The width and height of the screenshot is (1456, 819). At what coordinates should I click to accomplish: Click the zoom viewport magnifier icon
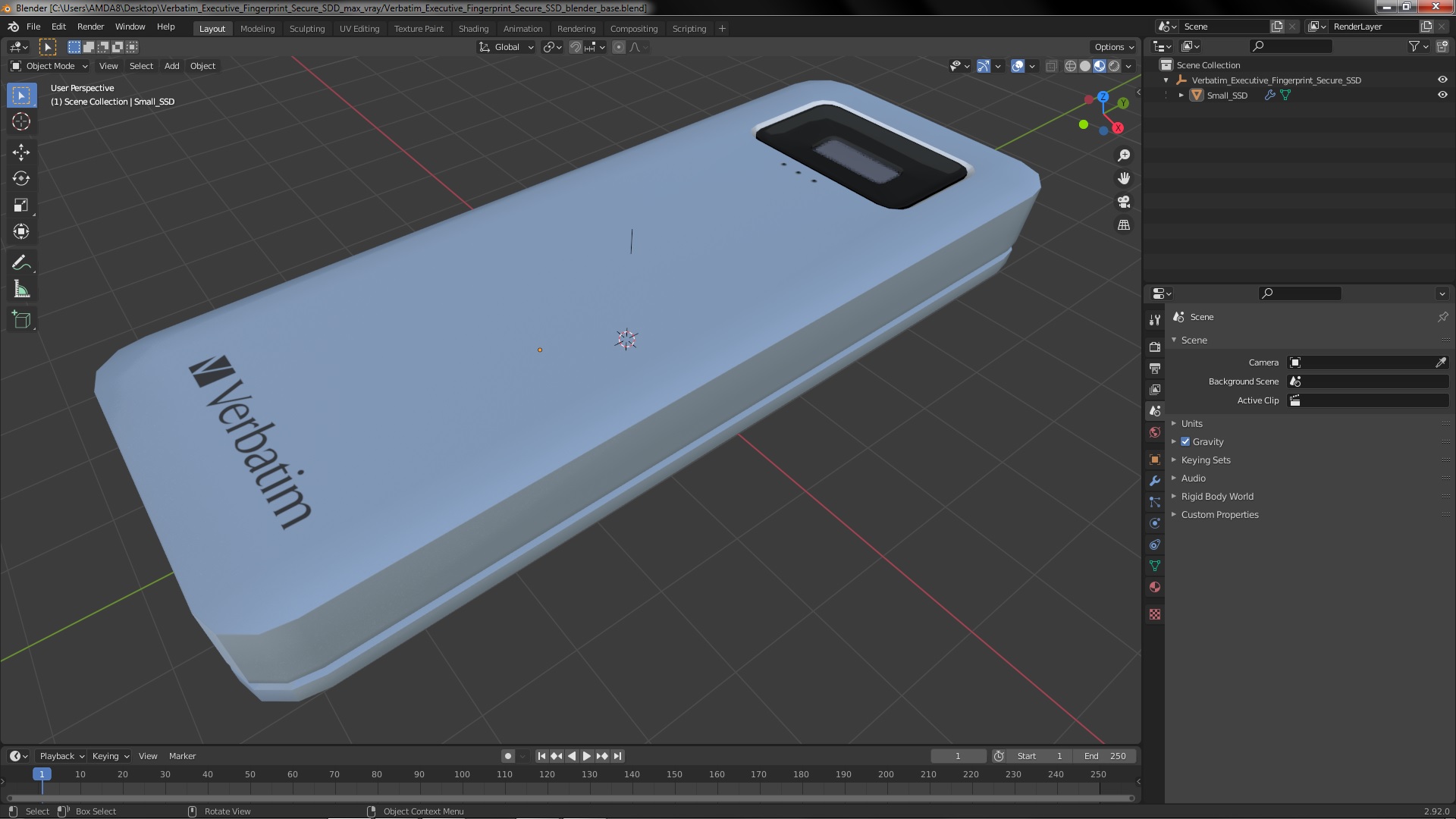(x=1124, y=155)
